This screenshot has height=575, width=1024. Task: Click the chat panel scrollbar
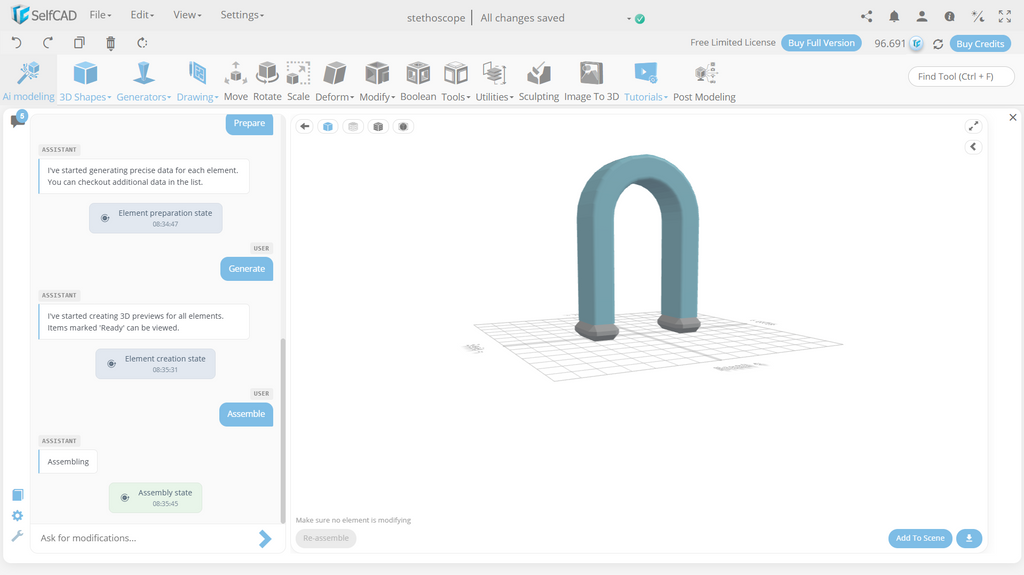point(283,430)
